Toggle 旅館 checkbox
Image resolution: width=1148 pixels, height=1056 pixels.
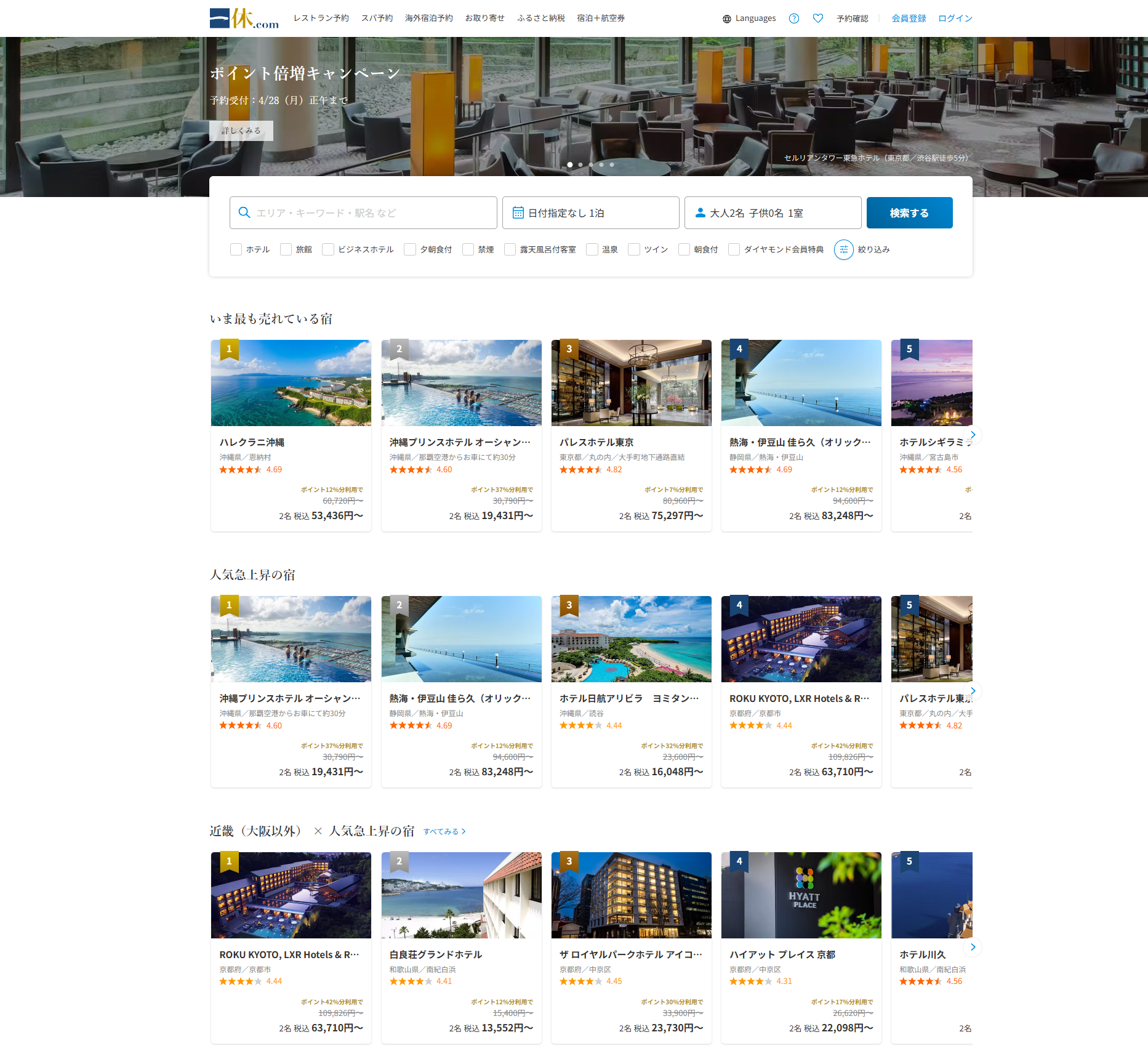[x=286, y=249]
